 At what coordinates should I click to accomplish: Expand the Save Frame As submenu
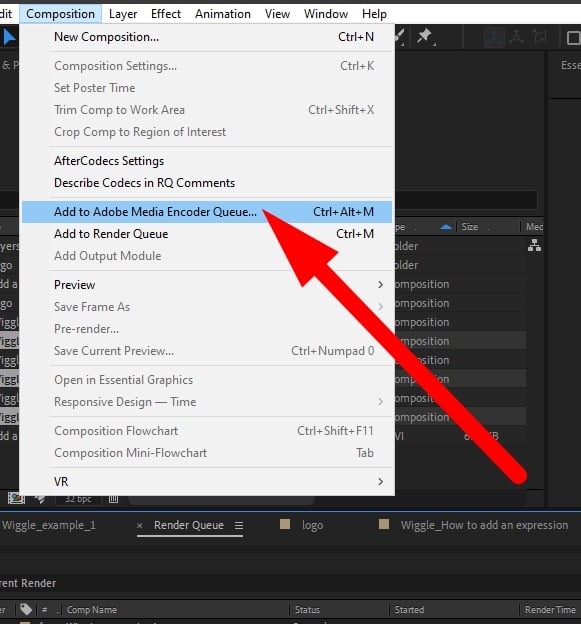pos(207,307)
